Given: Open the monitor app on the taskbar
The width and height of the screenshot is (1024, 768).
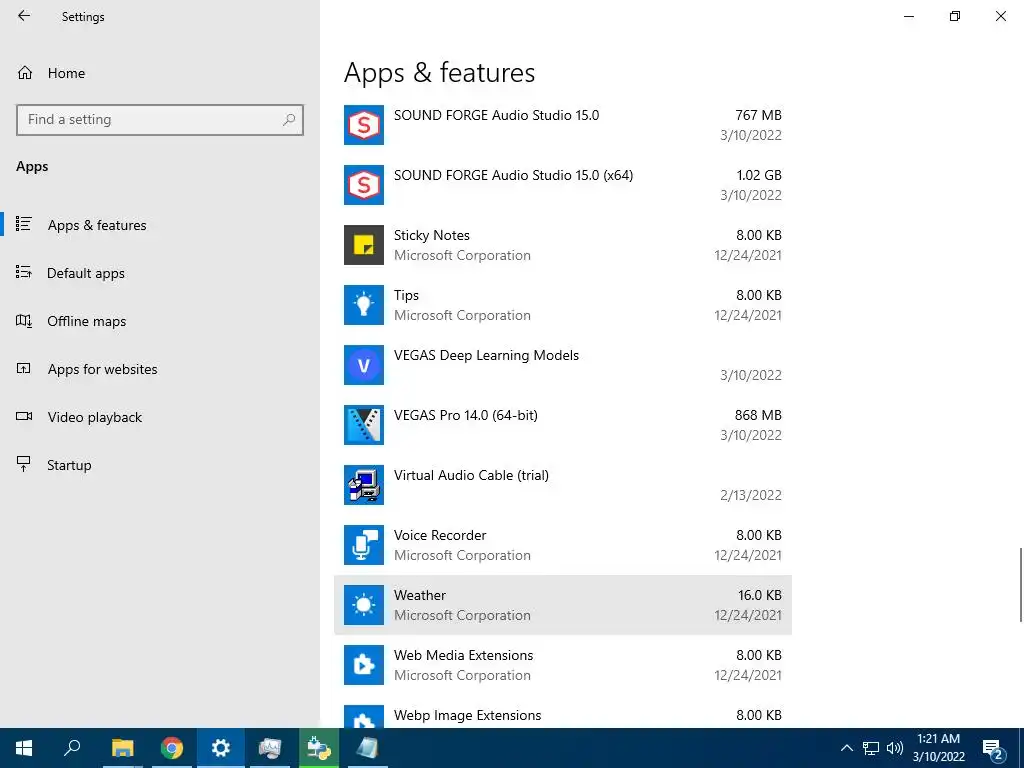Looking at the screenshot, I should coord(270,748).
